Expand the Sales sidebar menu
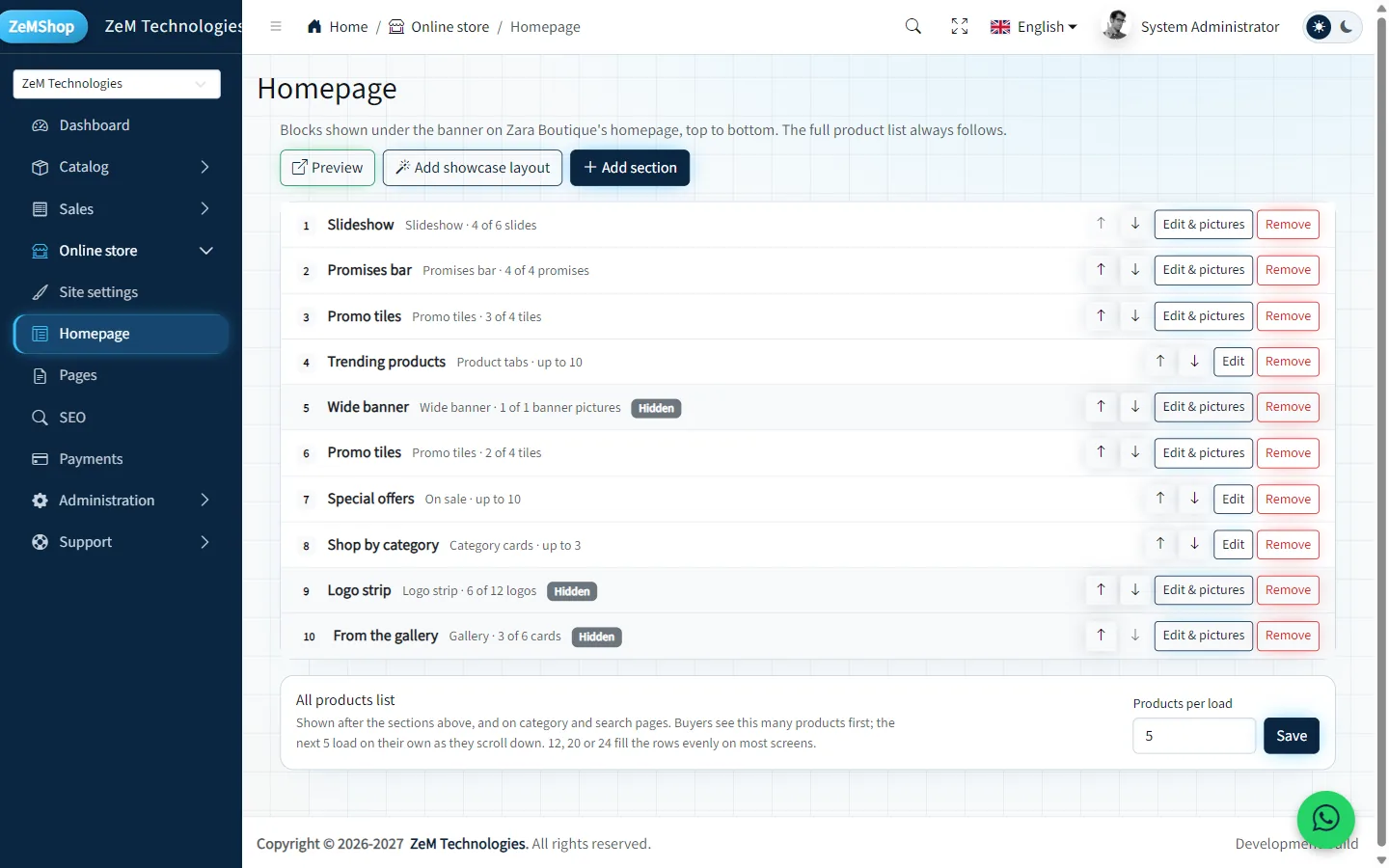The height and width of the screenshot is (868, 1389). 121,209
